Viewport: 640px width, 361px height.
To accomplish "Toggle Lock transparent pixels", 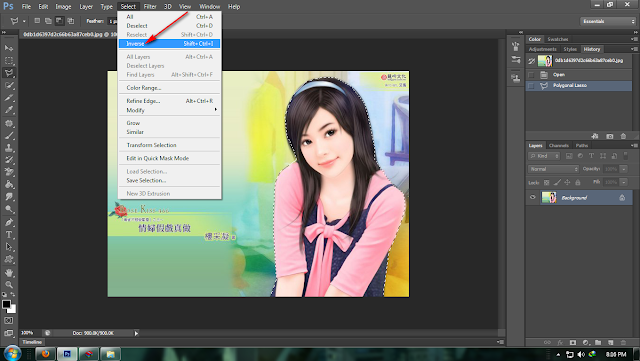I will pyautogui.click(x=547, y=183).
